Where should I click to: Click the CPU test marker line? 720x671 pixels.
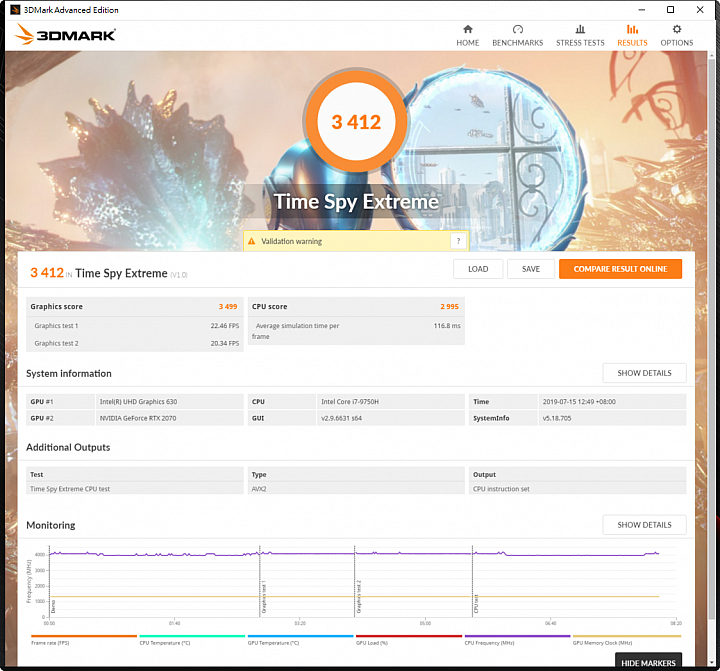click(472, 581)
